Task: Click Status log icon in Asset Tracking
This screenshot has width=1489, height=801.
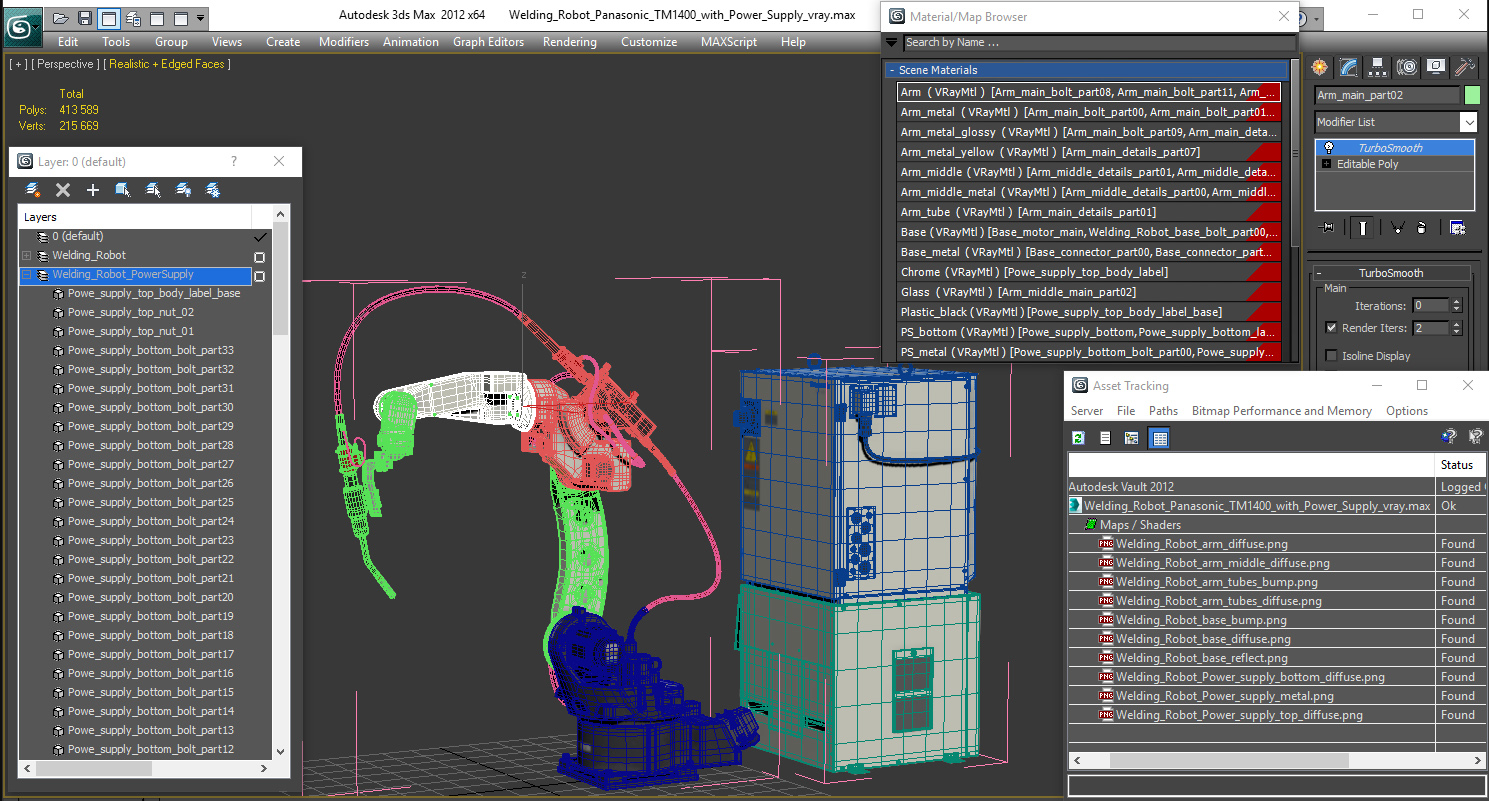Action: click(1105, 438)
